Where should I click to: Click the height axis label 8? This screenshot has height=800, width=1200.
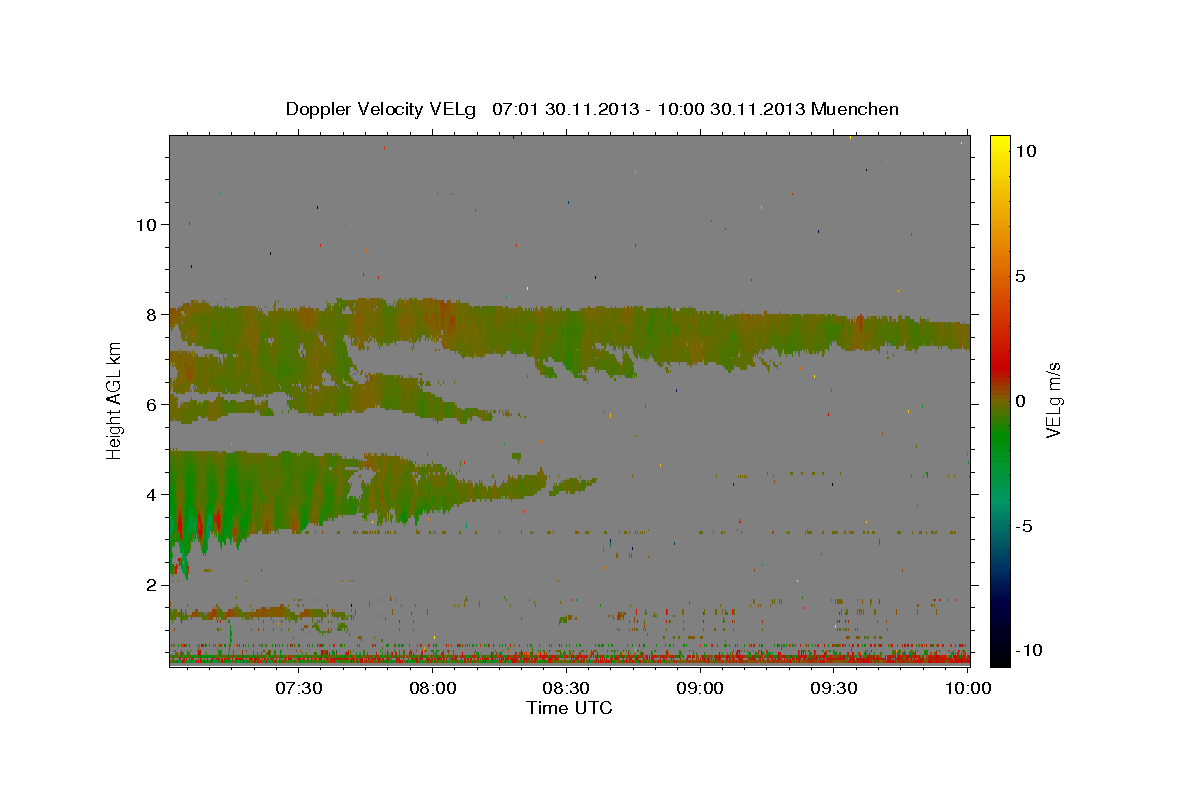coord(153,314)
